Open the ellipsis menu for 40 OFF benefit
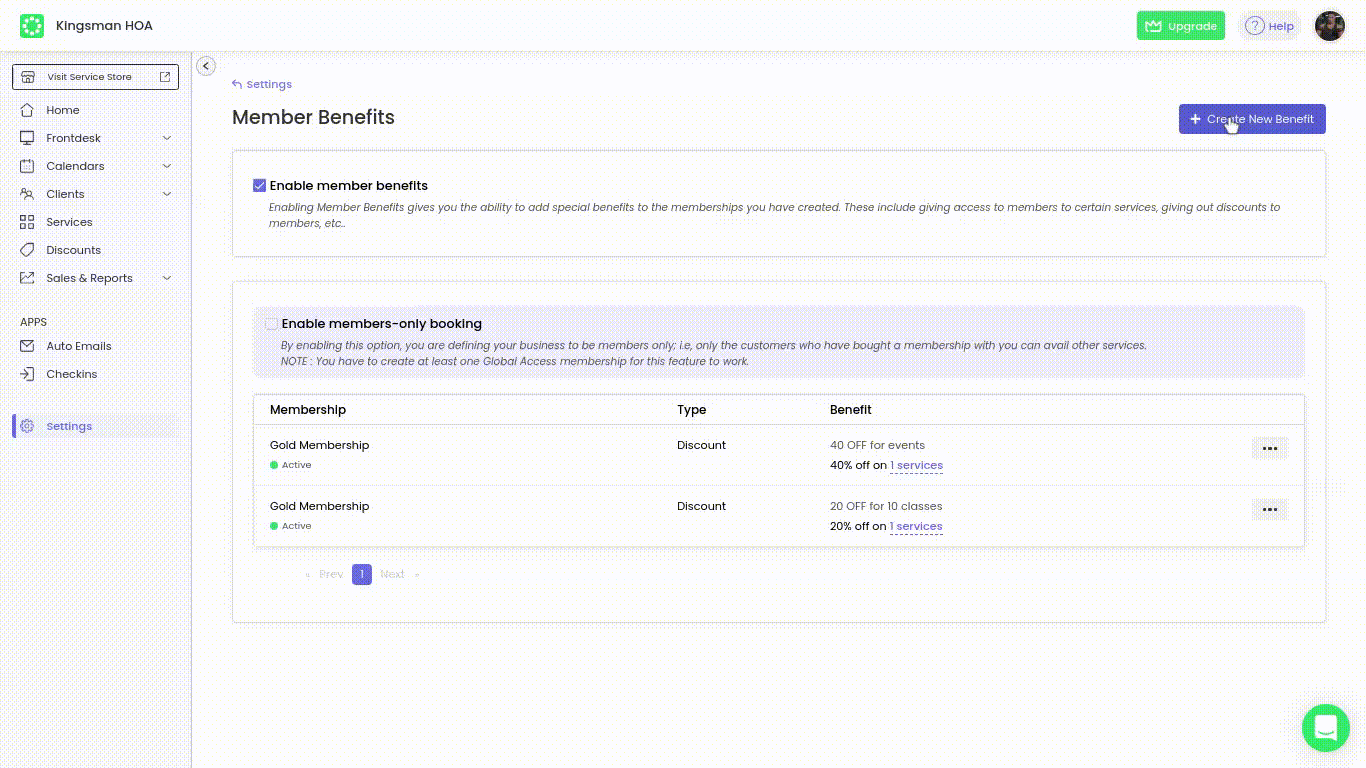This screenshot has width=1366, height=768. pyautogui.click(x=1269, y=448)
